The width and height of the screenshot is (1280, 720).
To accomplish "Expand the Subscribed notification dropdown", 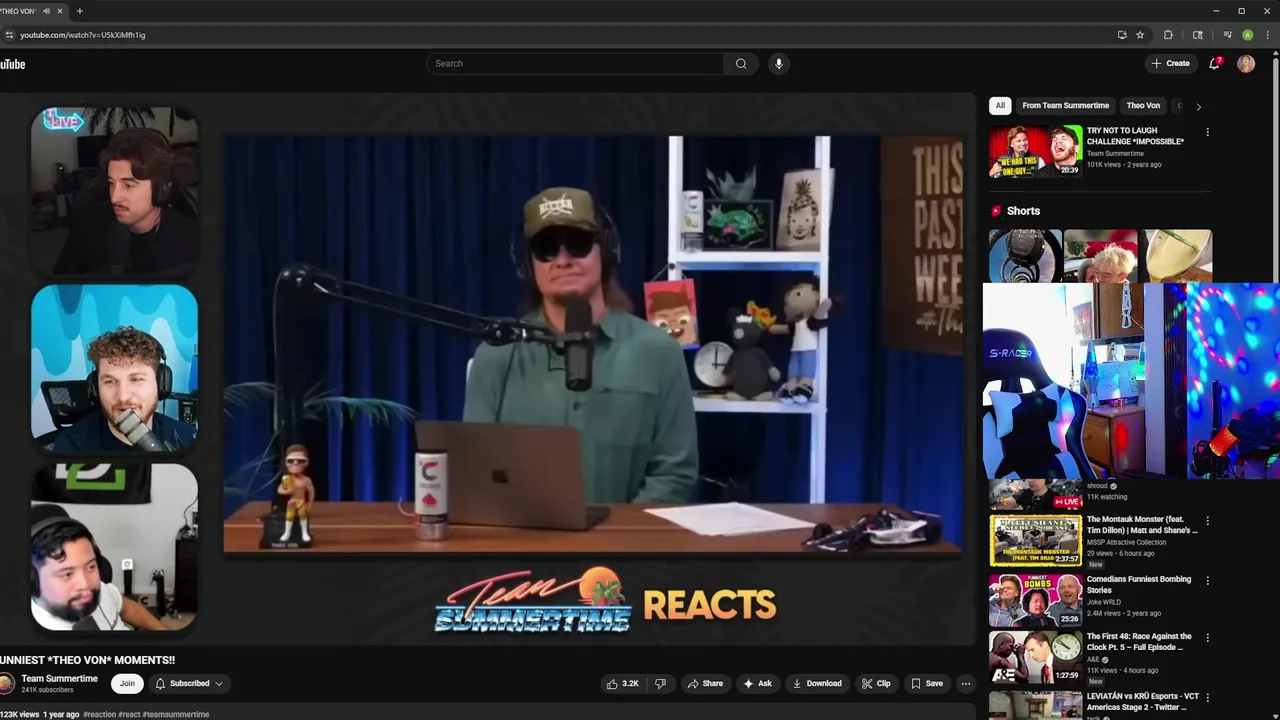I will 188,684.
